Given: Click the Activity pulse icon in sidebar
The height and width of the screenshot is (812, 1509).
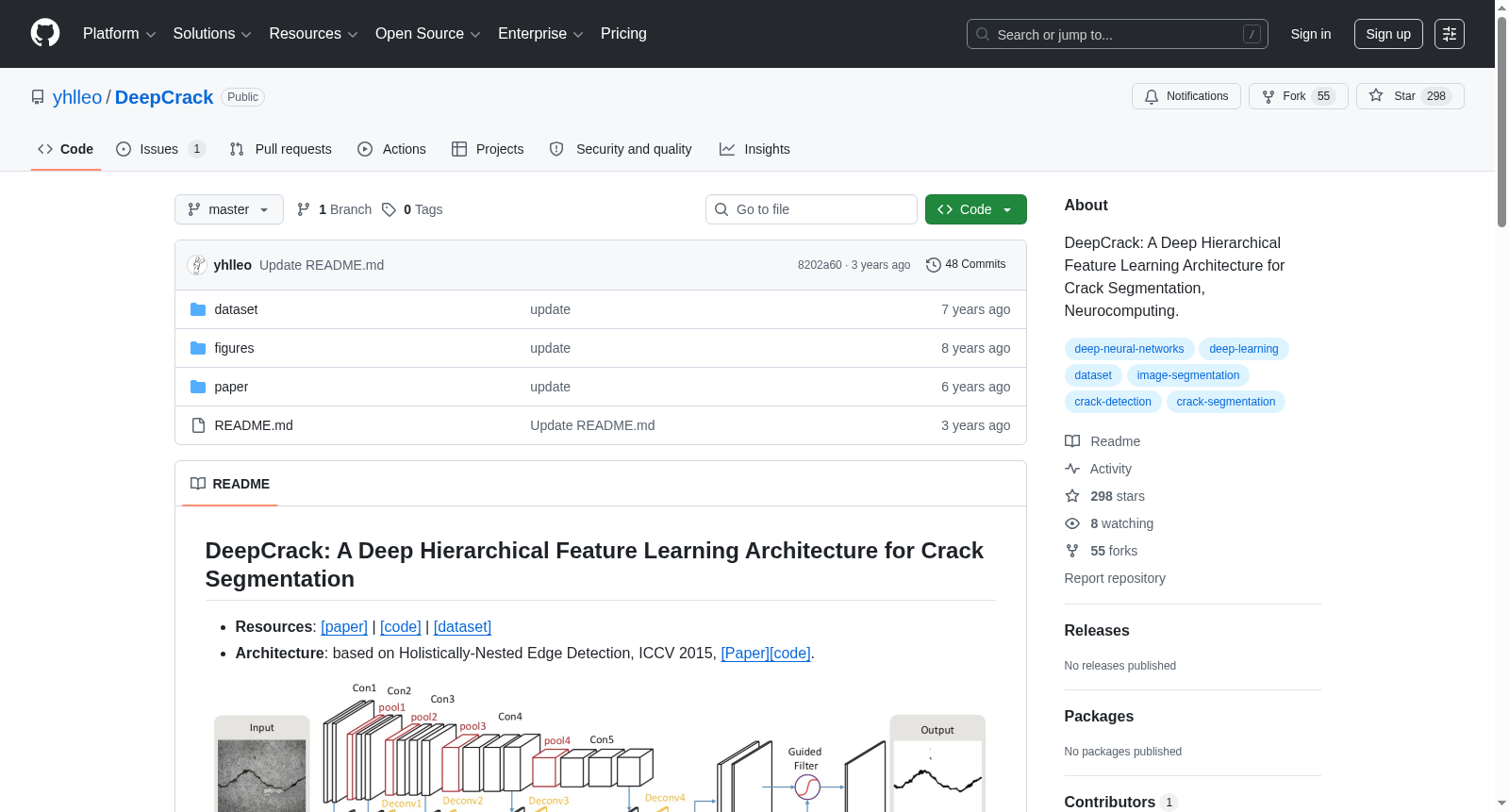Looking at the screenshot, I should pos(1072,469).
